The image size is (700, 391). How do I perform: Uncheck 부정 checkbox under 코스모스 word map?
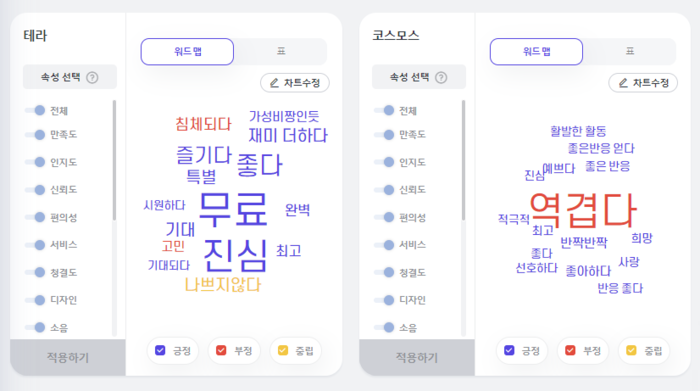(570, 350)
